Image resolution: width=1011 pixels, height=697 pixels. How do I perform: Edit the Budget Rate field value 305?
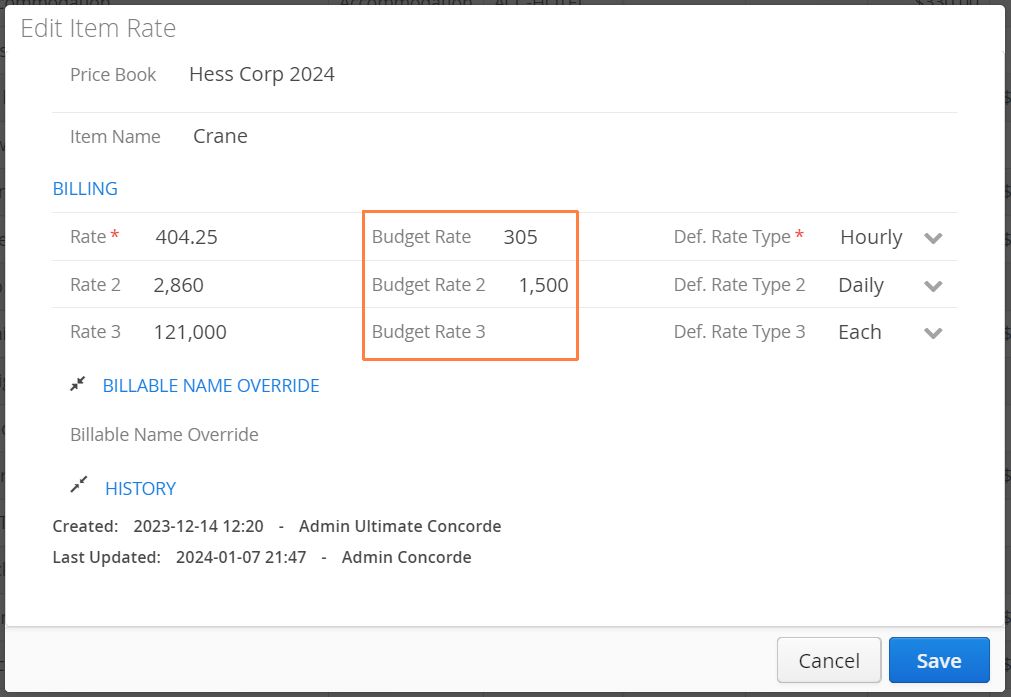pos(520,237)
